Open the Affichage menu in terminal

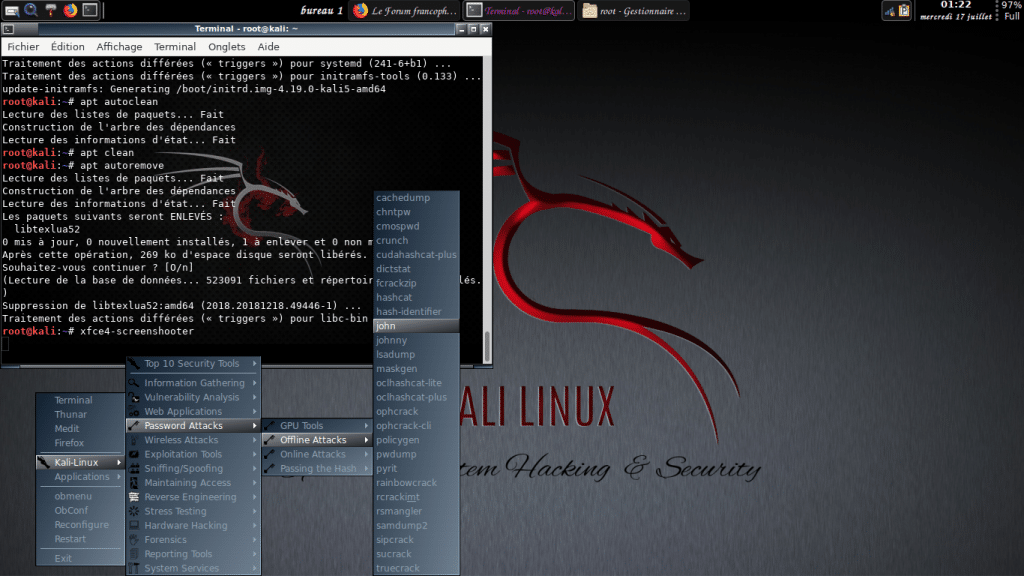(119, 47)
